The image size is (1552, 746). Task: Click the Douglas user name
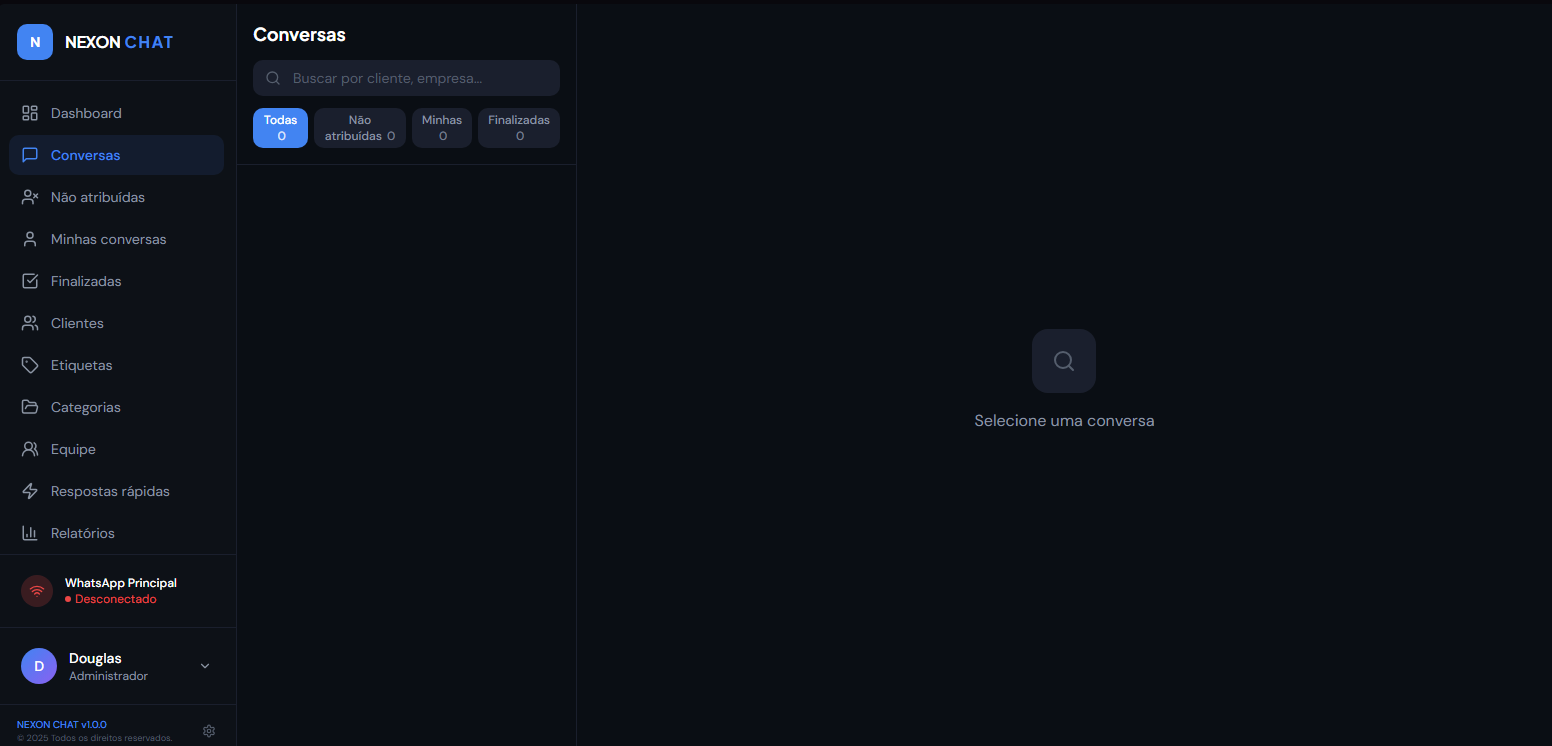(95, 658)
